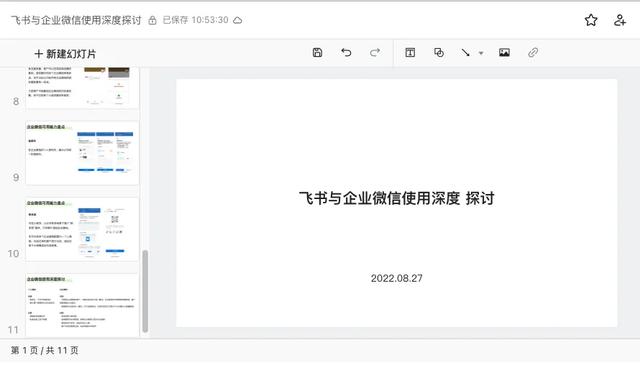Click the hyperlink icon
The image size is (640, 365).
[x=533, y=53]
